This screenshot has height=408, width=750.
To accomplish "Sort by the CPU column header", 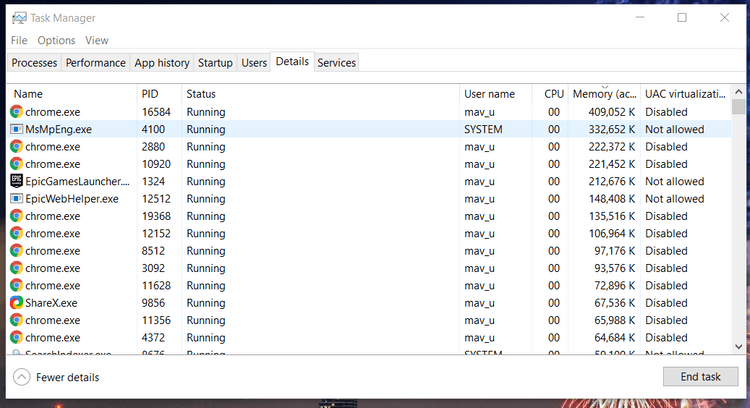I will pyautogui.click(x=550, y=94).
